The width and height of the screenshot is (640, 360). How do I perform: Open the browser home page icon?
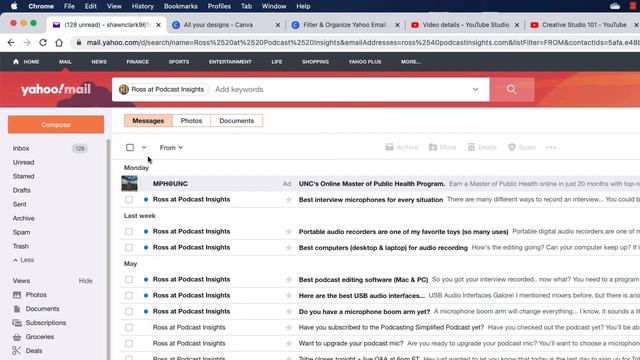[59, 42]
